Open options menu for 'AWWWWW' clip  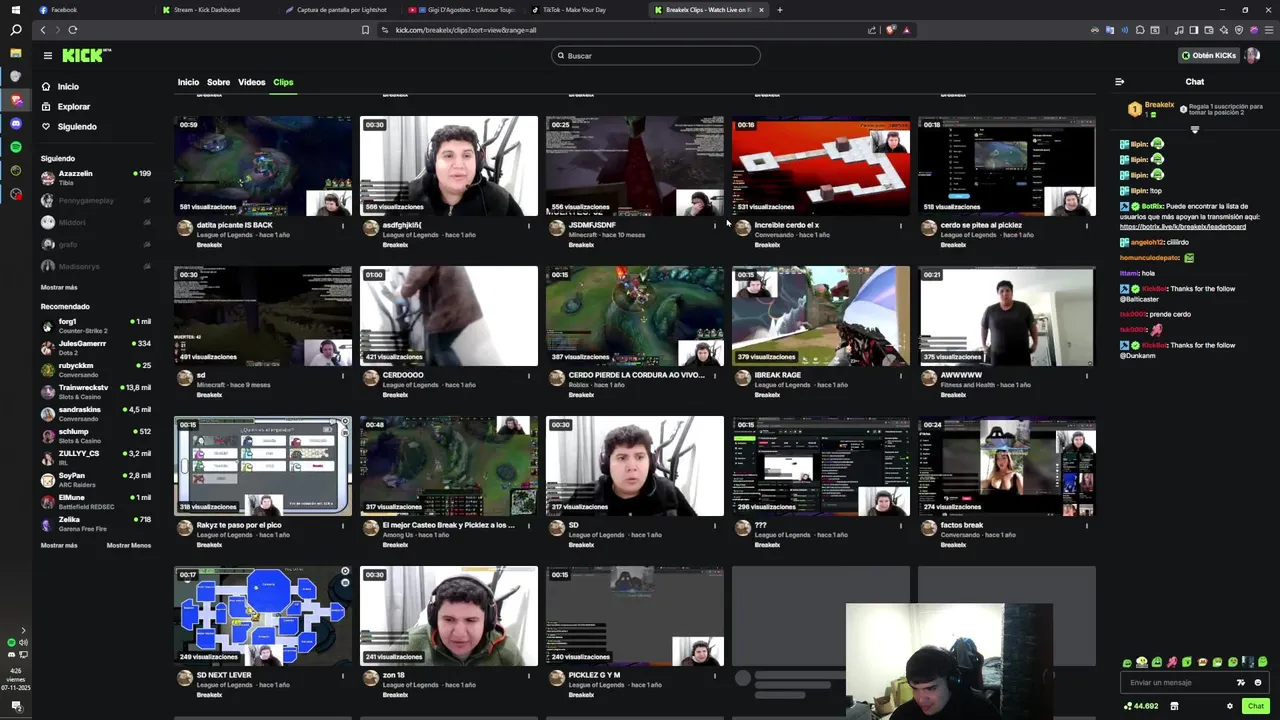point(1087,375)
